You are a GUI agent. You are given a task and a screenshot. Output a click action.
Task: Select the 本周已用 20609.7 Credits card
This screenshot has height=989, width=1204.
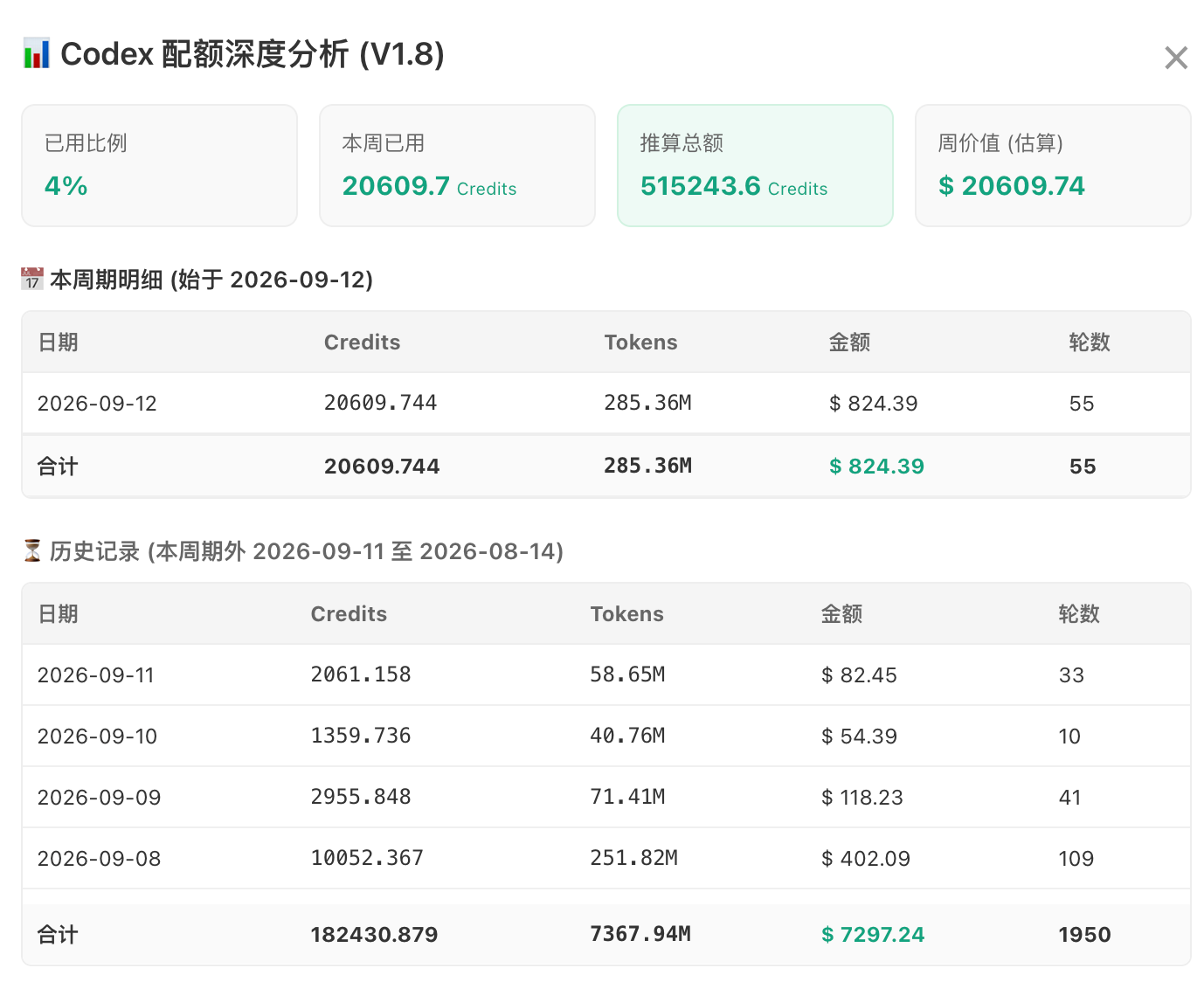457,165
